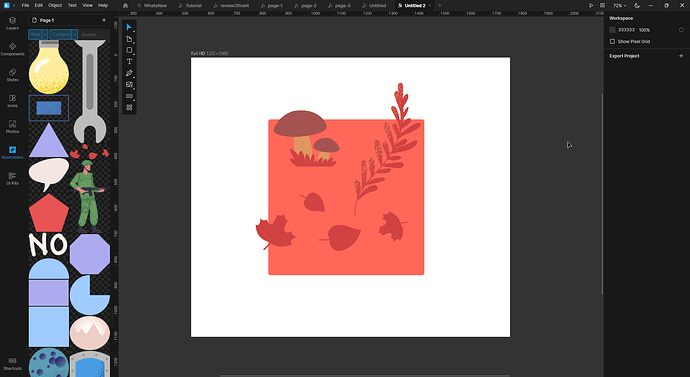Toggle dark/light theme moon icon
This screenshot has width=690, height=377.
(x=637, y=5)
